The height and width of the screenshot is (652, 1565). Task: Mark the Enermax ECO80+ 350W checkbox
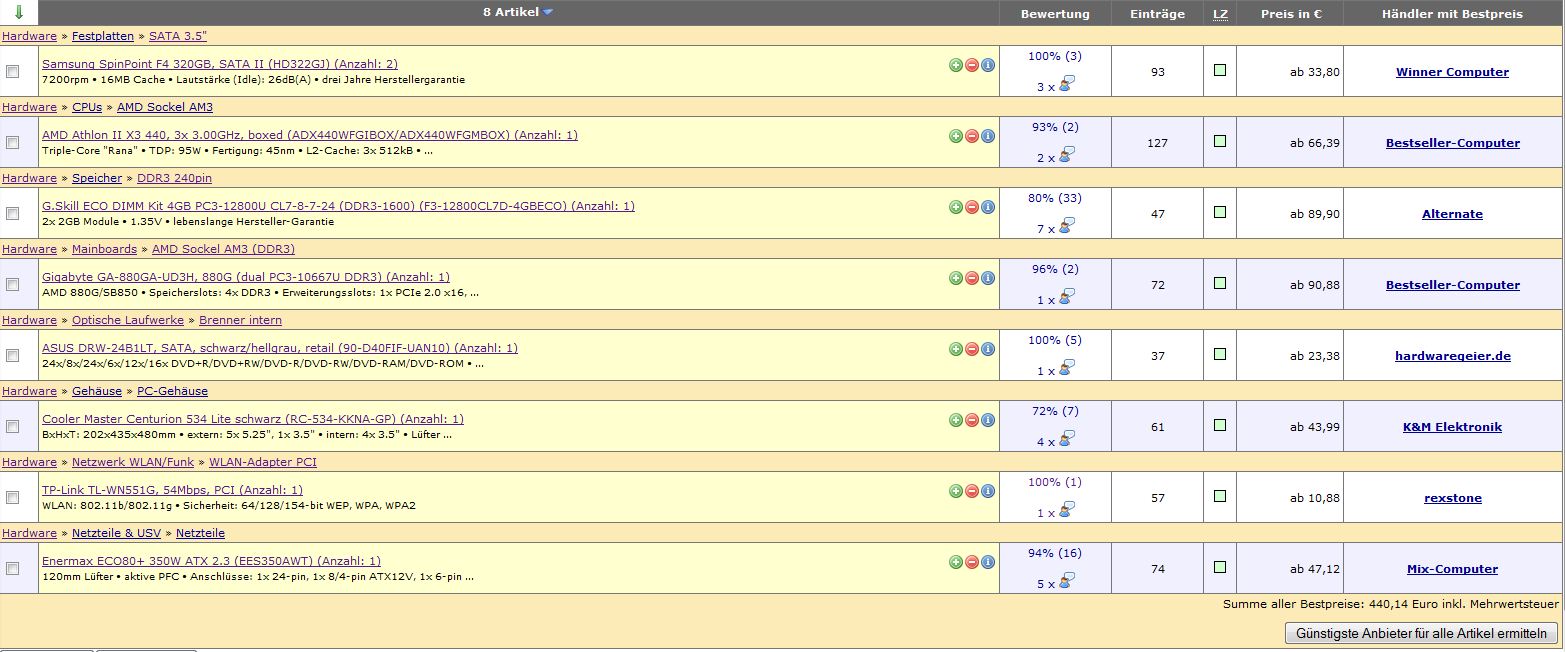[13, 568]
